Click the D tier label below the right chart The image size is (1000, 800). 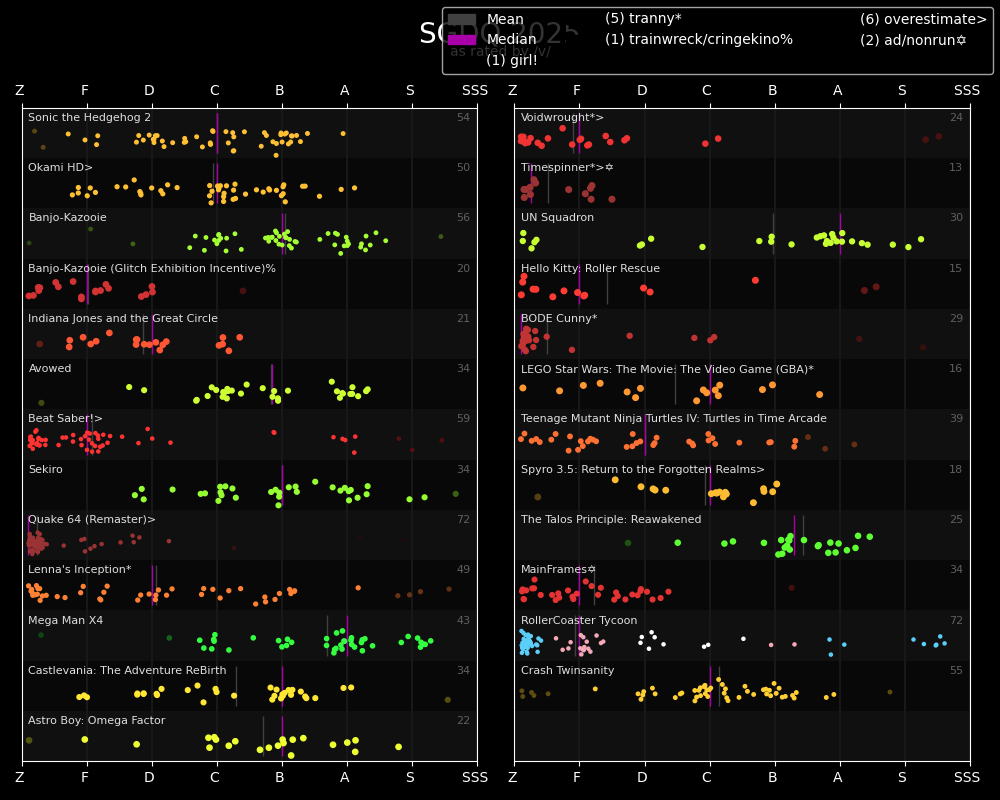point(642,778)
